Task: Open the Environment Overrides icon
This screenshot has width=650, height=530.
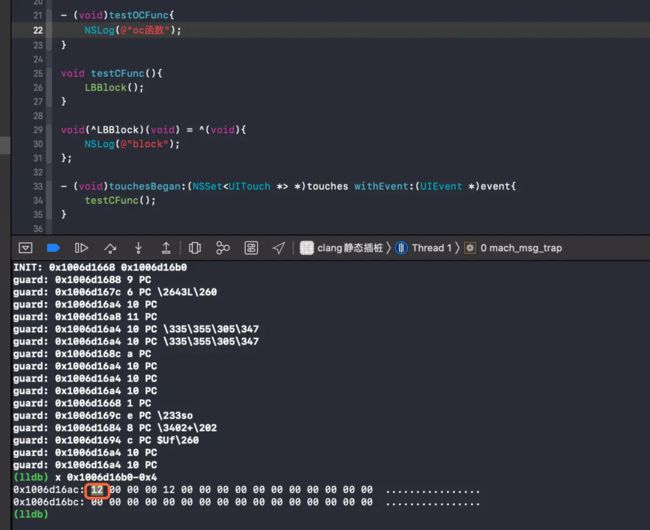Action: click(x=251, y=248)
